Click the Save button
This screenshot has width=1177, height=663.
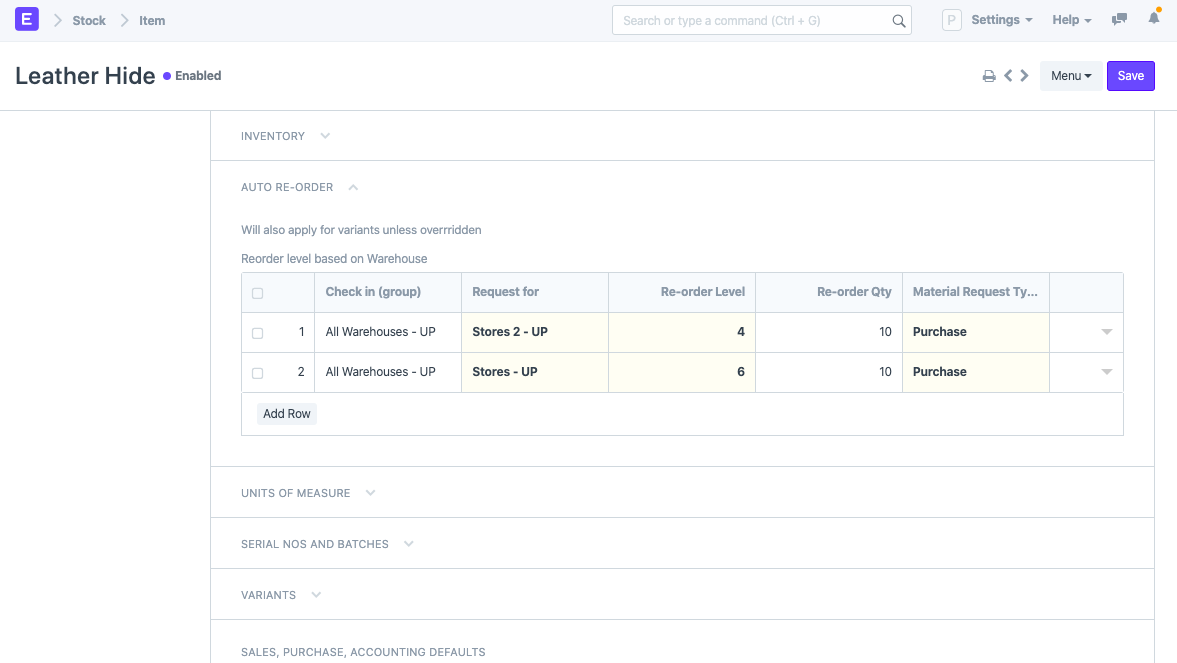point(1130,76)
